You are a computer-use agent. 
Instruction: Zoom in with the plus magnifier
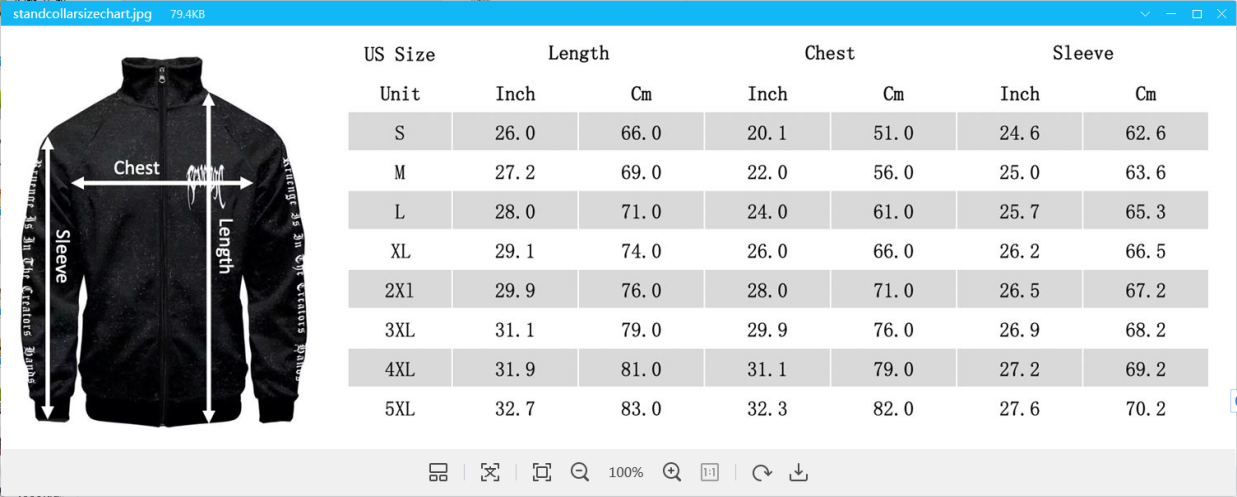(672, 472)
